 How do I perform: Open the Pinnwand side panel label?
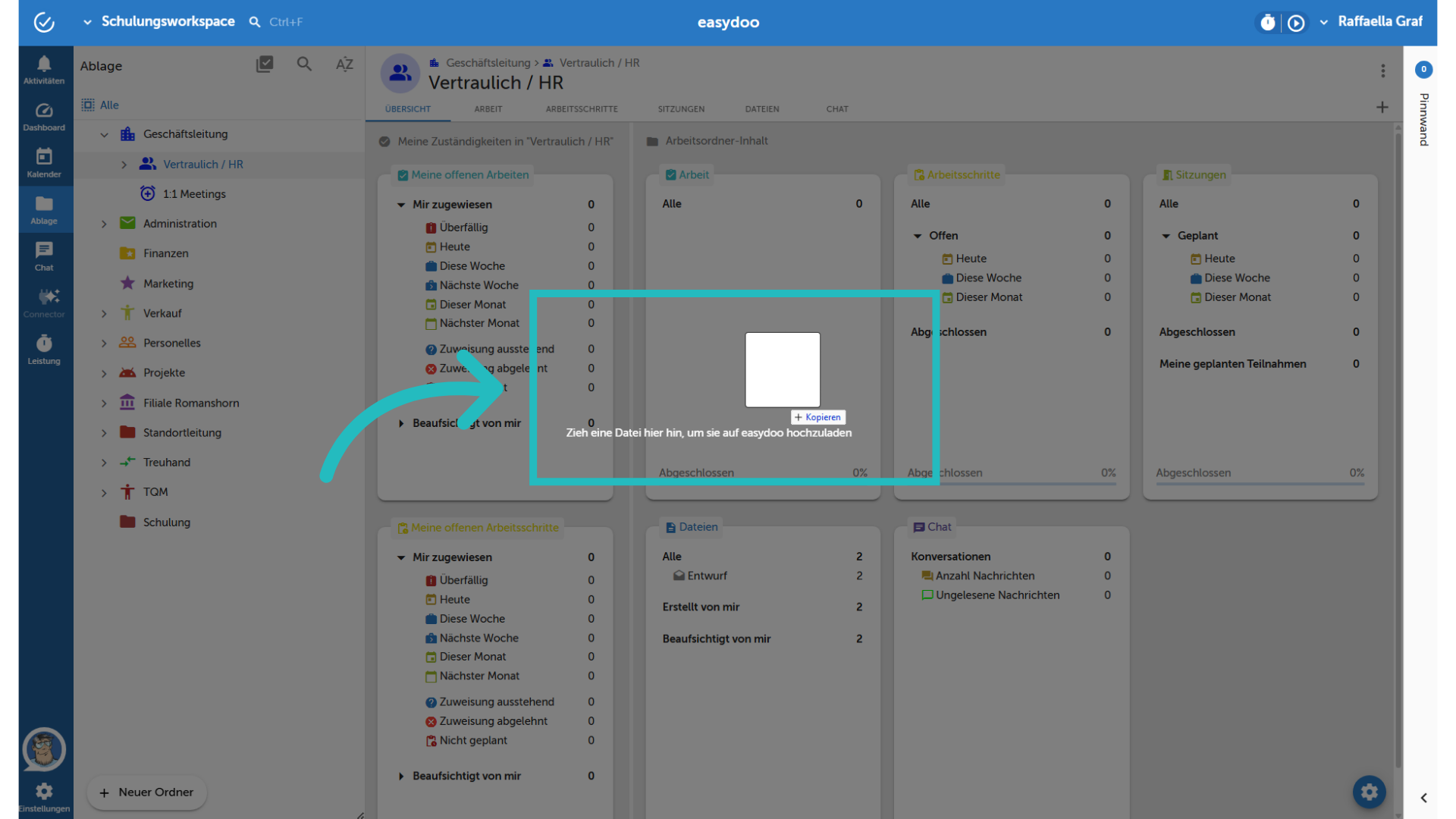pos(1424,120)
